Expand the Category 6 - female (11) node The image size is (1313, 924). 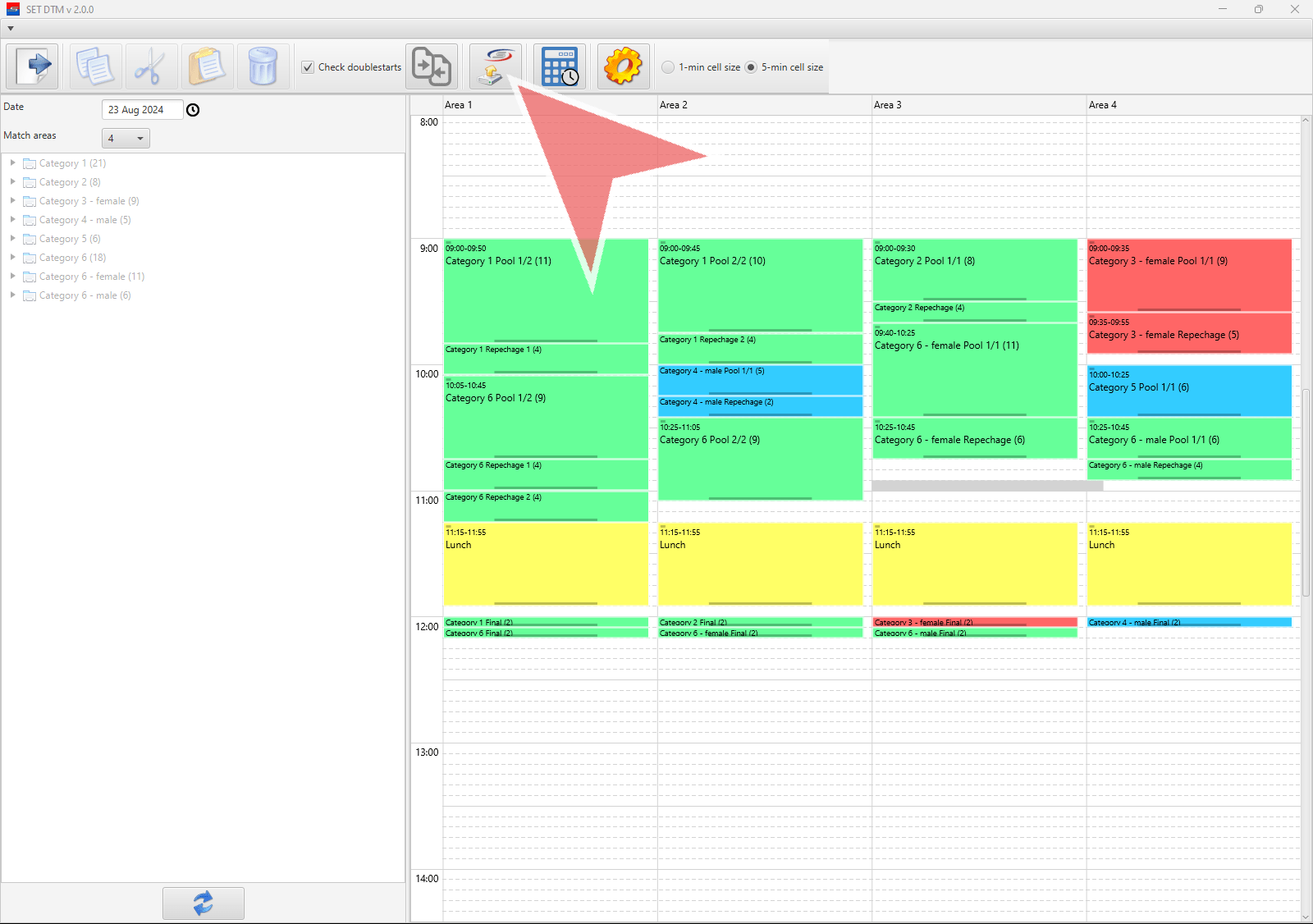click(13, 277)
